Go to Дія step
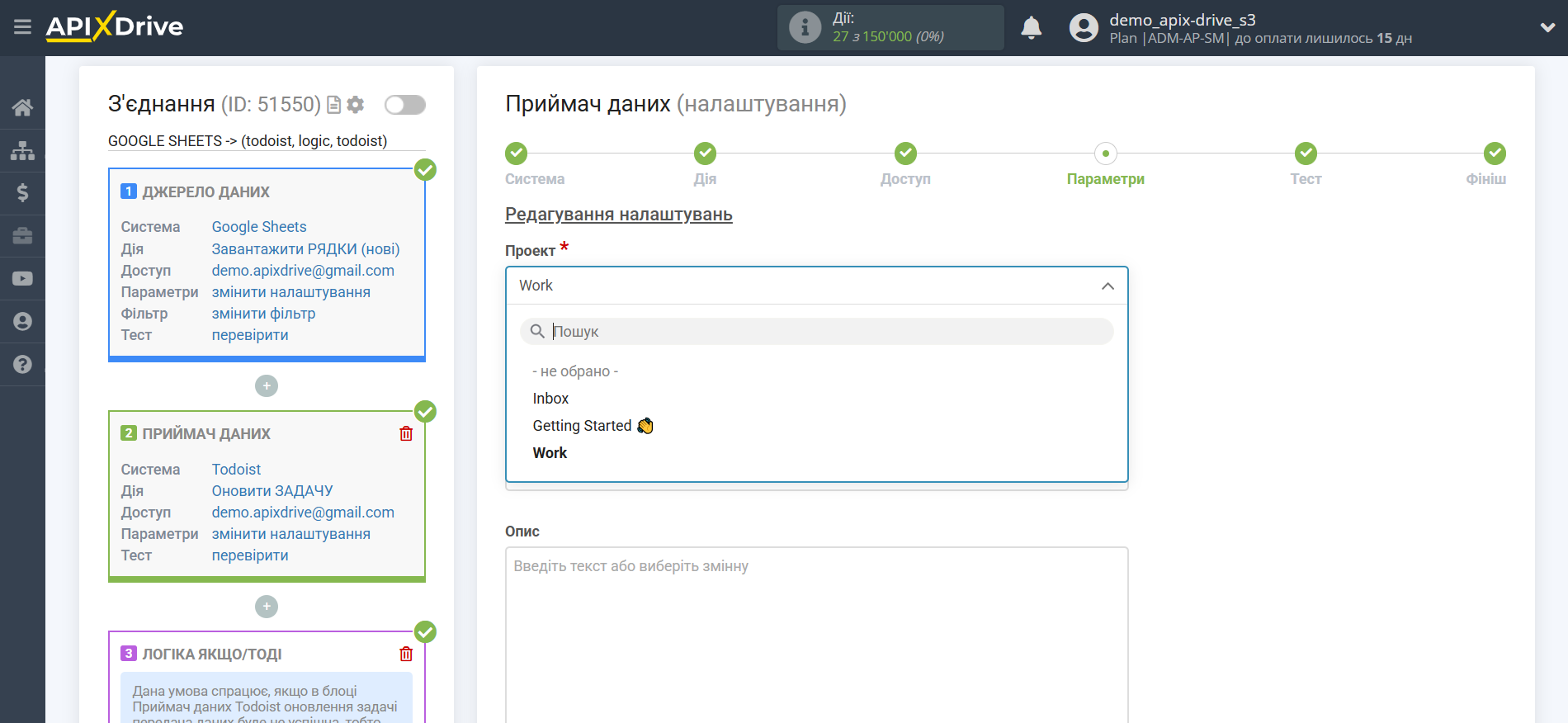Screen dimensions: 1568x723 tap(705, 154)
